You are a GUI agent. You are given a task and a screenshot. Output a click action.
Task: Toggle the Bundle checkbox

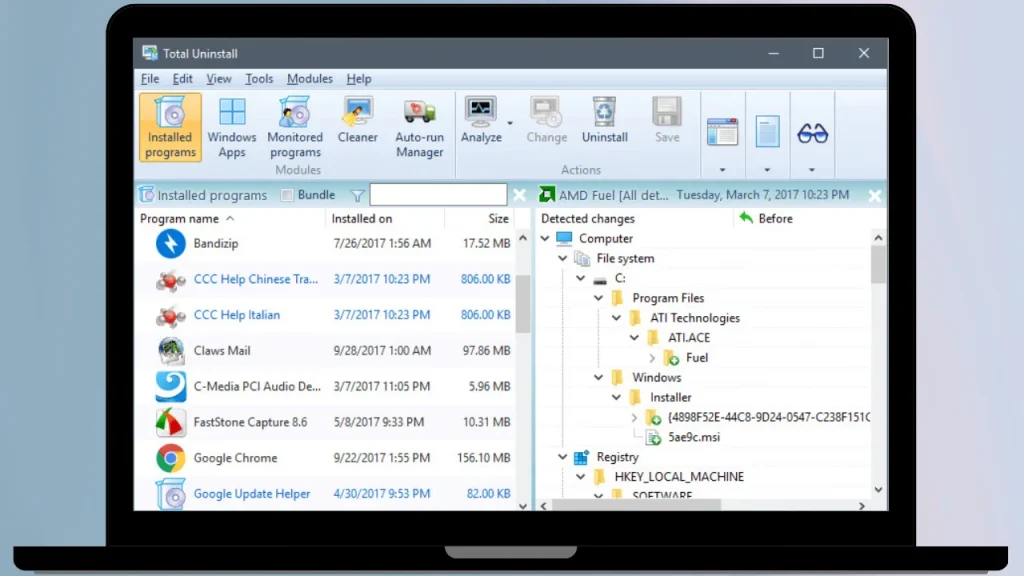pos(287,195)
